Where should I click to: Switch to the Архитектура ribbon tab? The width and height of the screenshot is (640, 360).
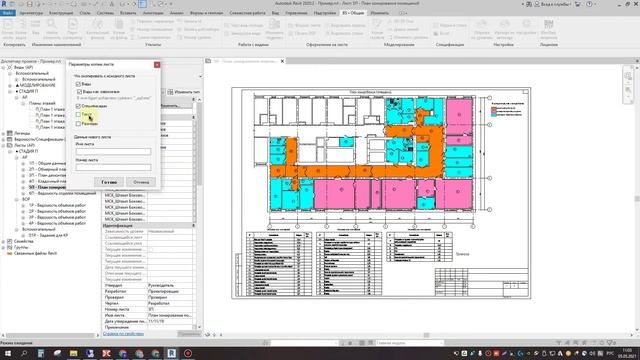[x=31, y=13]
